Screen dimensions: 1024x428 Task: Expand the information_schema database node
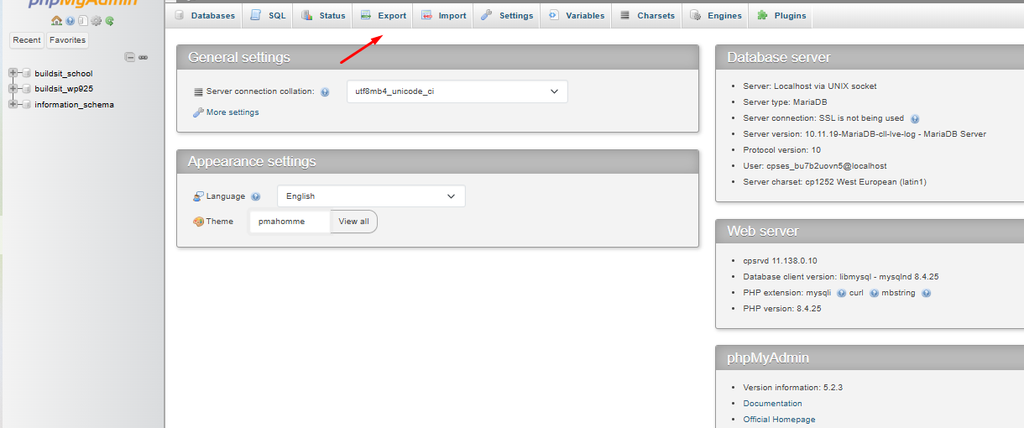pyautogui.click(x=12, y=104)
